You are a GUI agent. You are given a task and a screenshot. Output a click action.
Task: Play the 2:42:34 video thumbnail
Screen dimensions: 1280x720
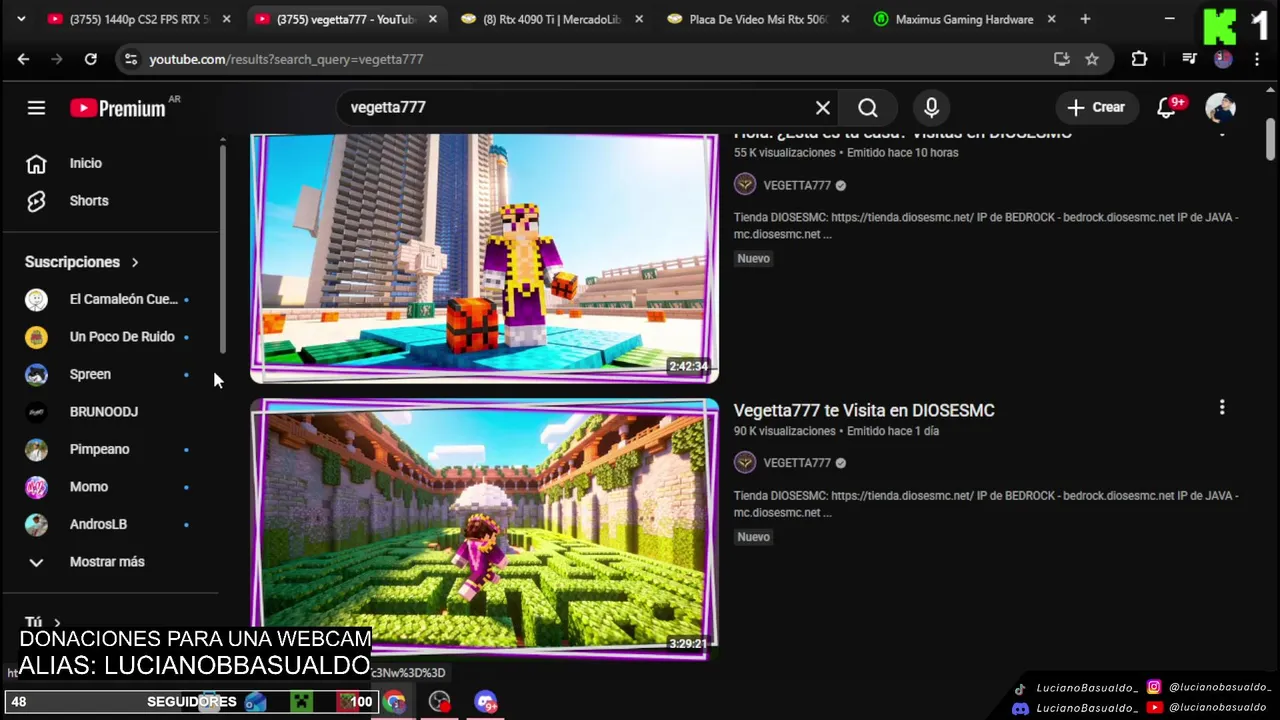click(x=484, y=258)
